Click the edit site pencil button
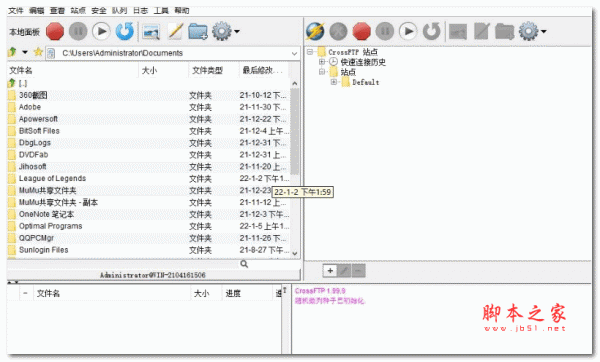This screenshot has width=600, height=362. pos(344,271)
